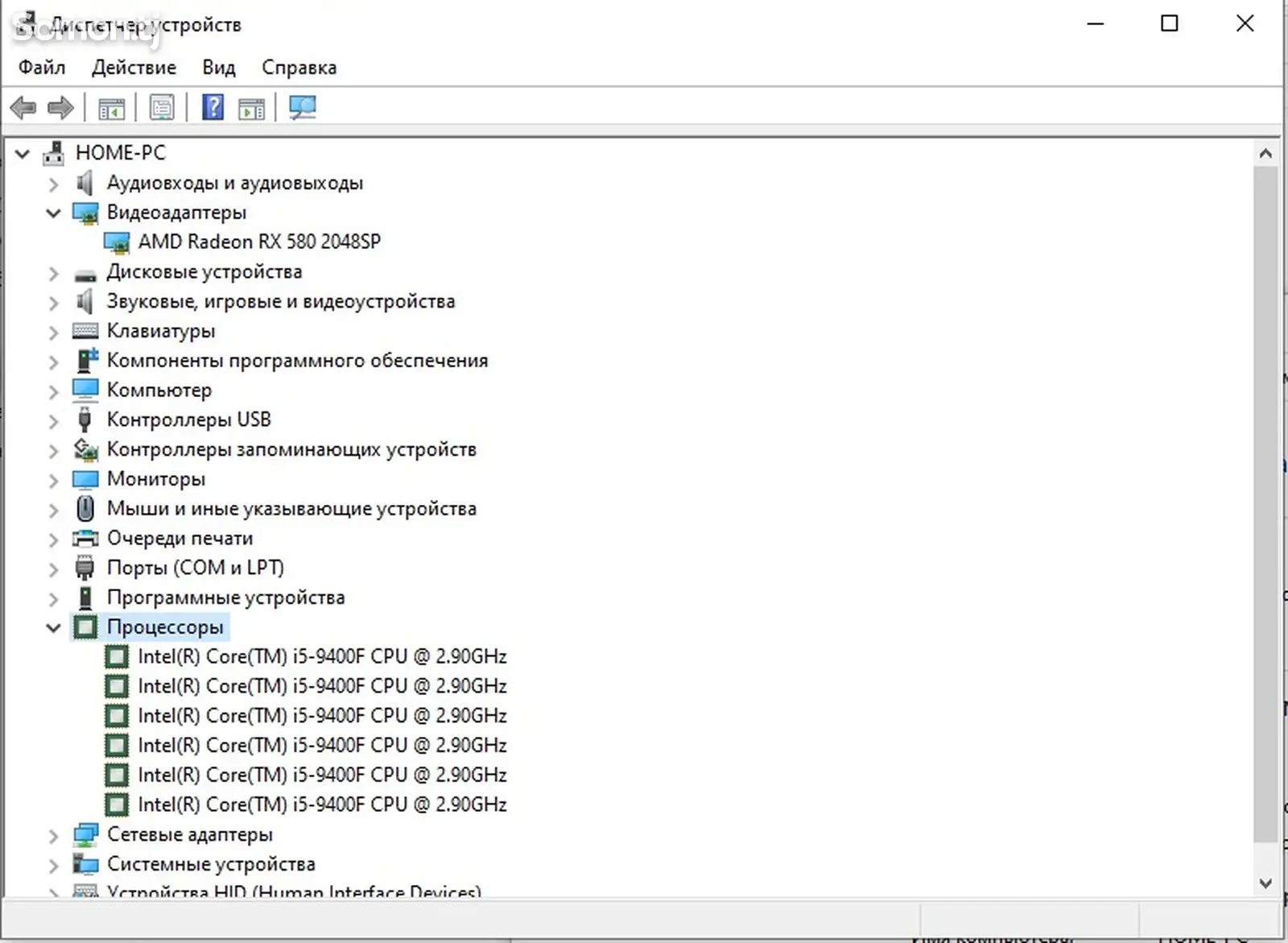Click the vertical scrollbar thumb

(1265, 504)
